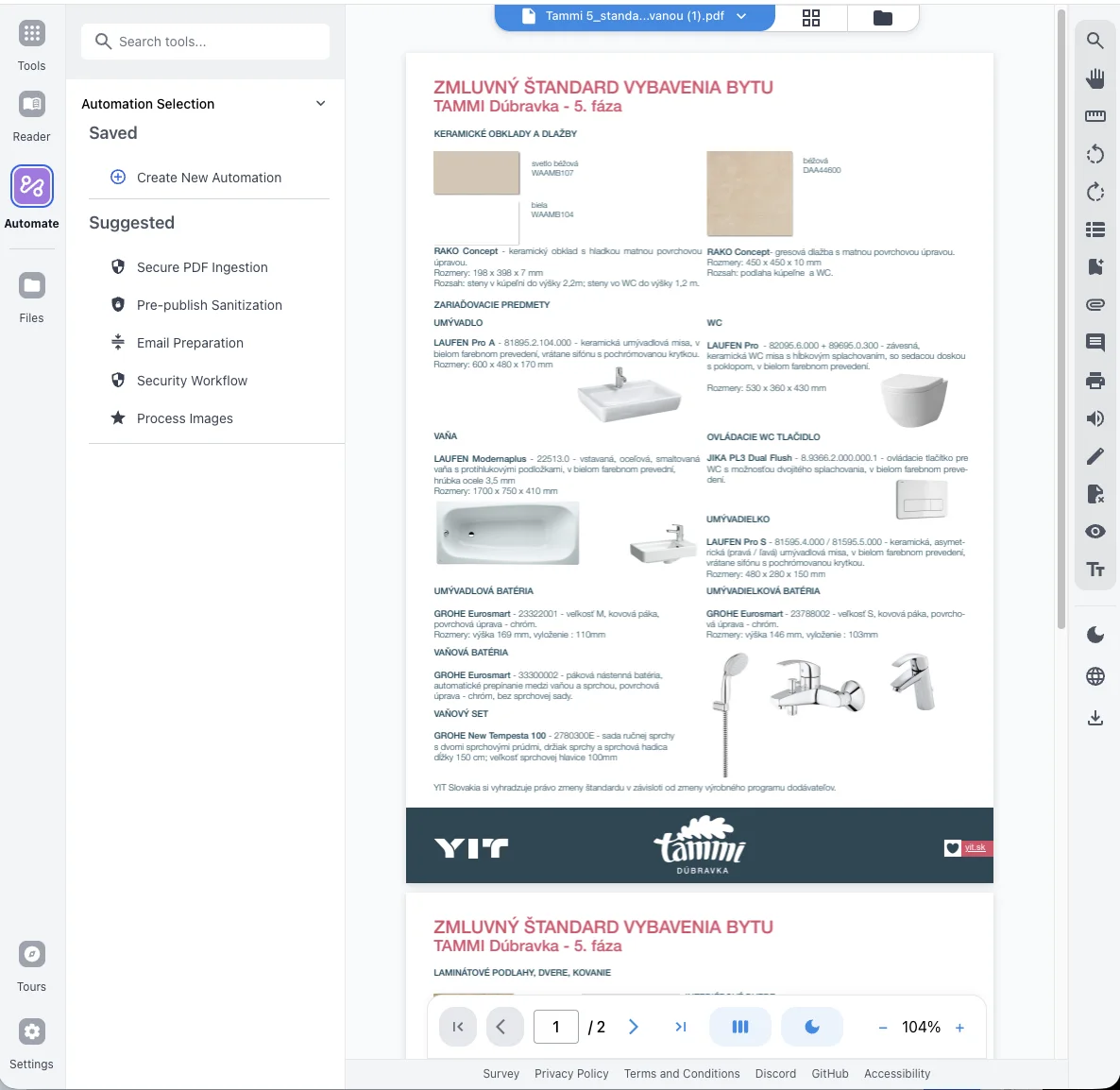Toggle dual-page column view button
The width and height of the screenshot is (1120, 1090).
(x=740, y=1027)
